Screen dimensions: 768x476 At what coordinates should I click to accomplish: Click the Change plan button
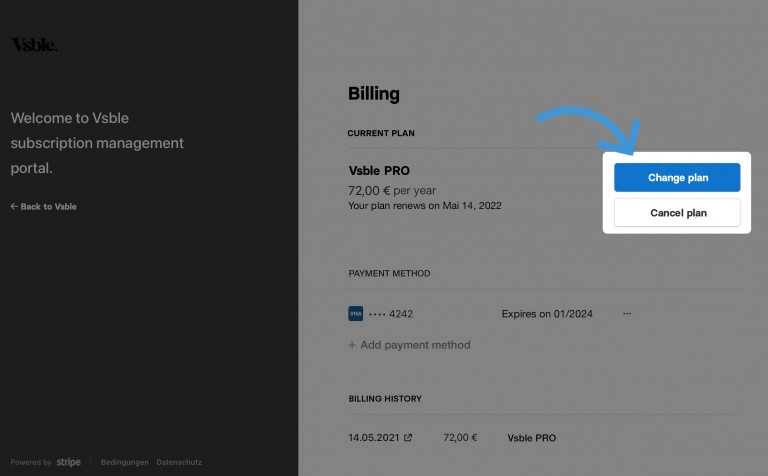[677, 177]
